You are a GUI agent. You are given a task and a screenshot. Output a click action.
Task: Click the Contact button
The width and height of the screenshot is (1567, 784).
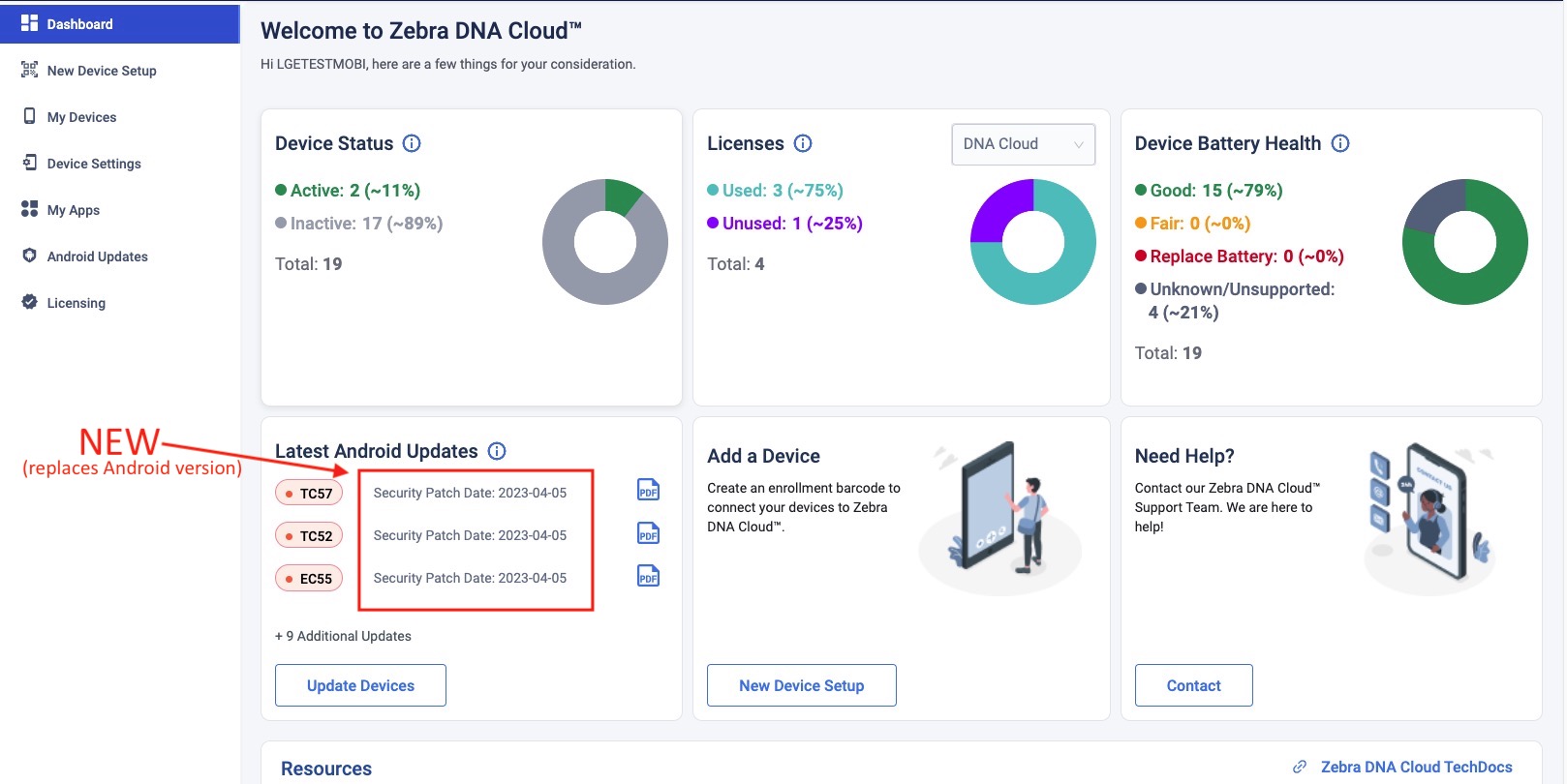coord(1193,685)
